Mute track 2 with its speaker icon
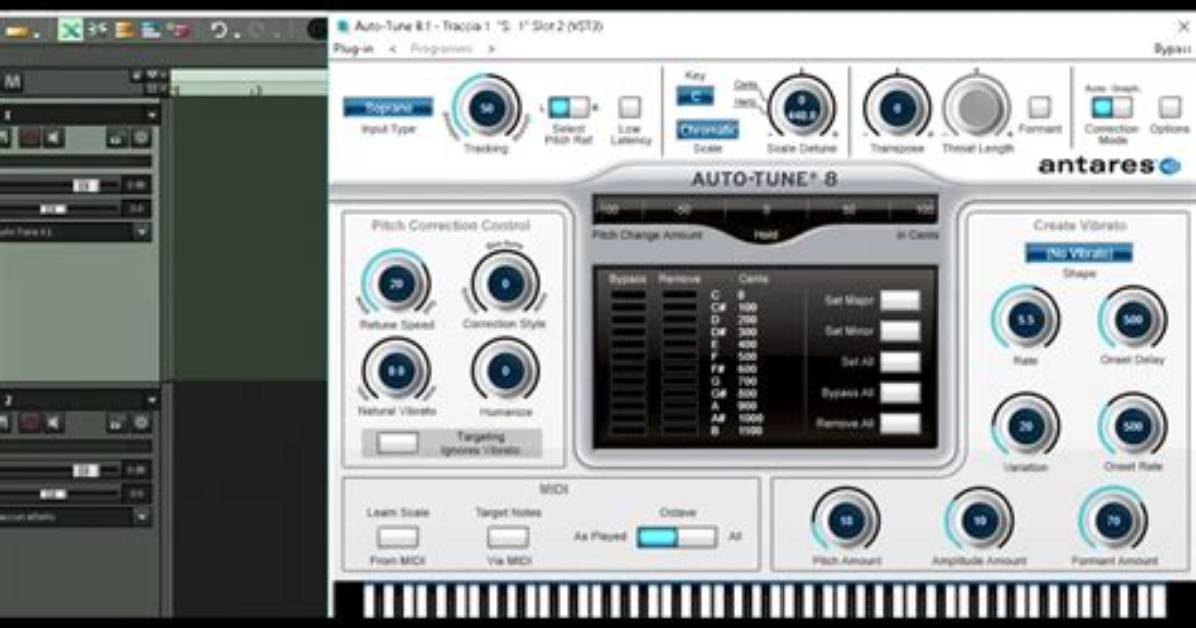Viewport: 1196px width, 628px height. [x=53, y=422]
